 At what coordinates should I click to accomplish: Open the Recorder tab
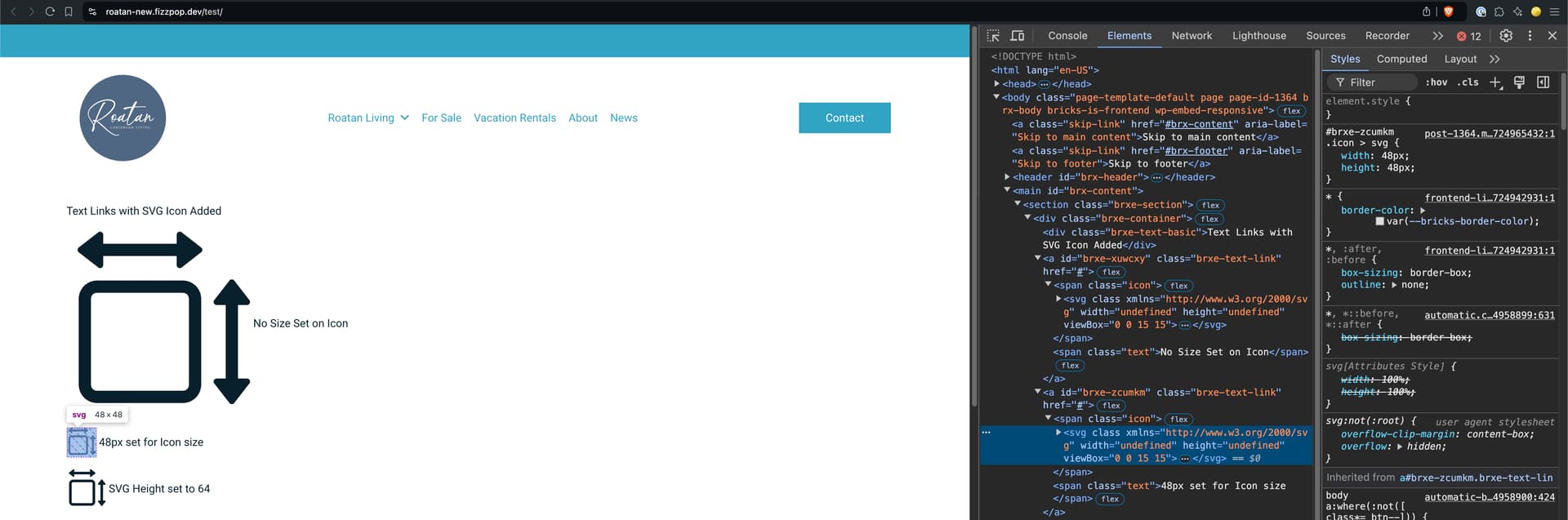[x=1387, y=36]
